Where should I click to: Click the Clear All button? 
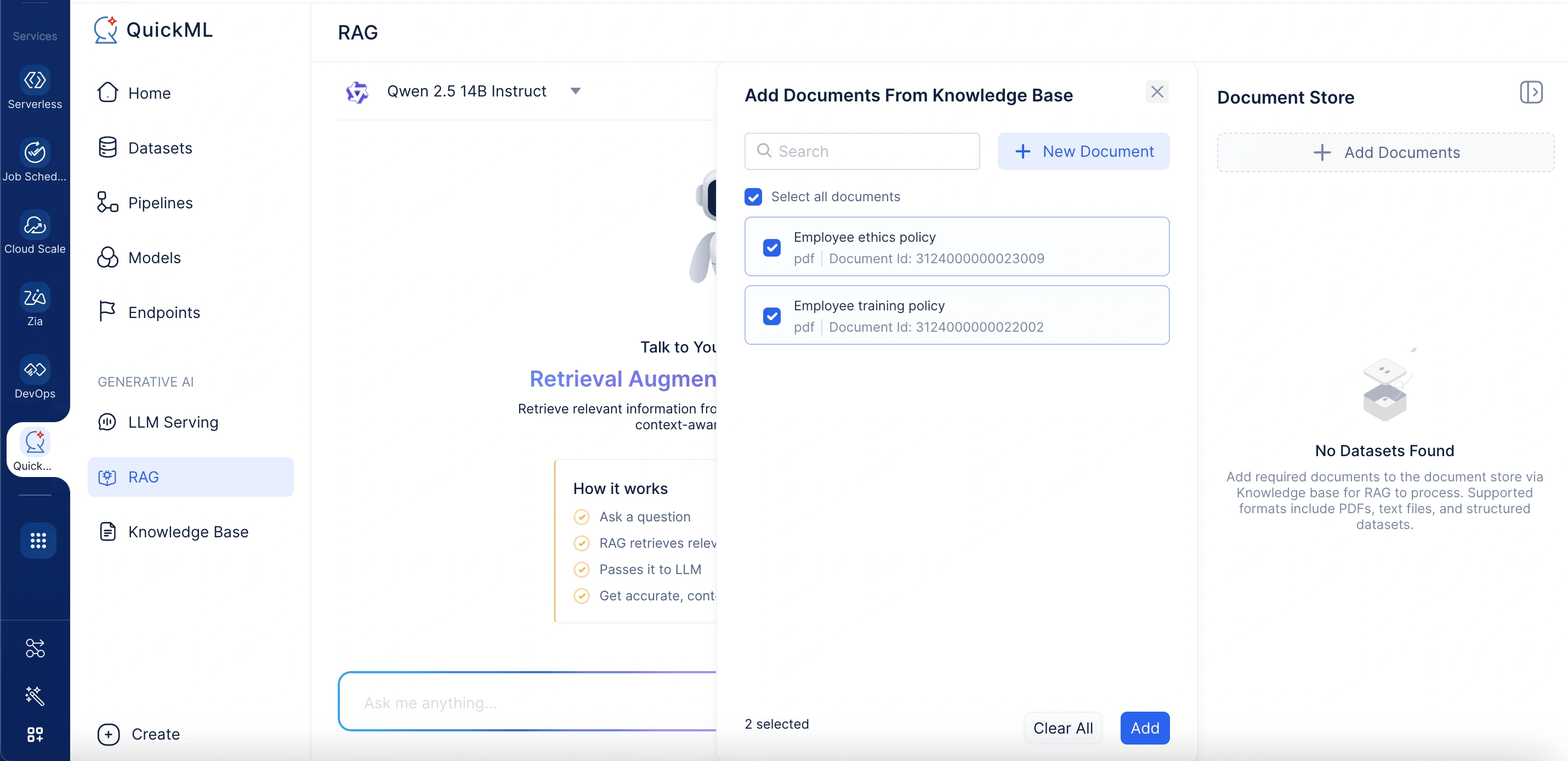(x=1063, y=728)
